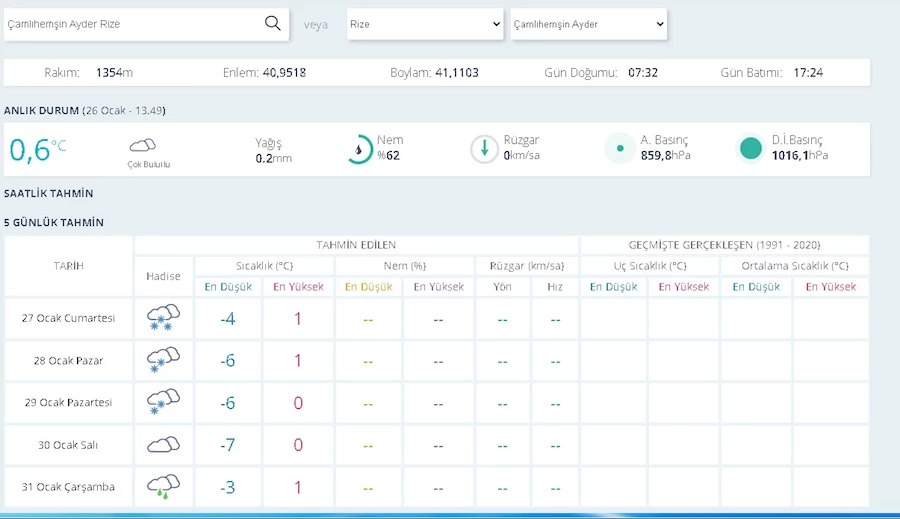Click the 0 high temperature for 29 Ocak
This screenshot has width=900, height=519.
298,403
